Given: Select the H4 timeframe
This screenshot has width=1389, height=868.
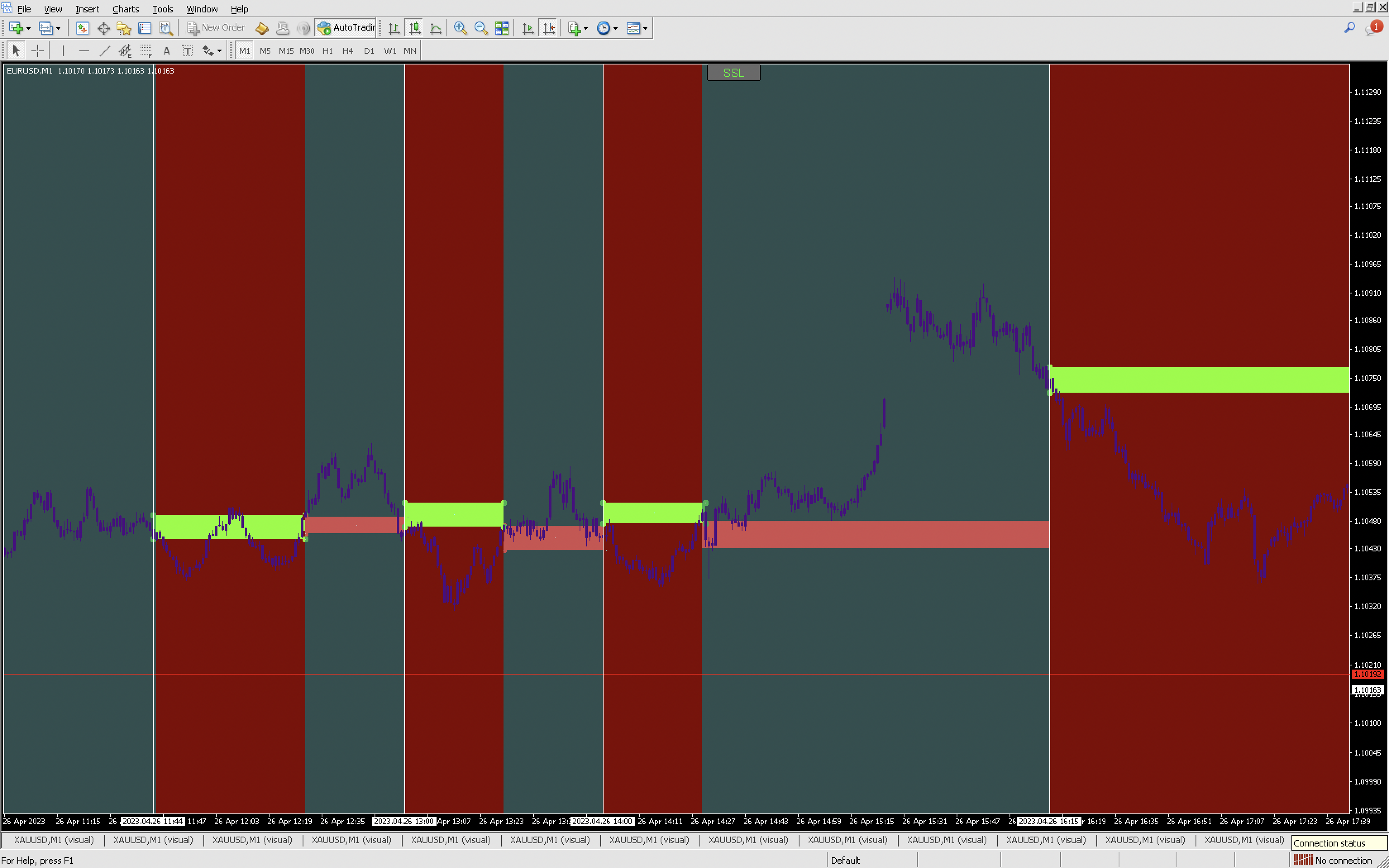Looking at the screenshot, I should tap(348, 50).
